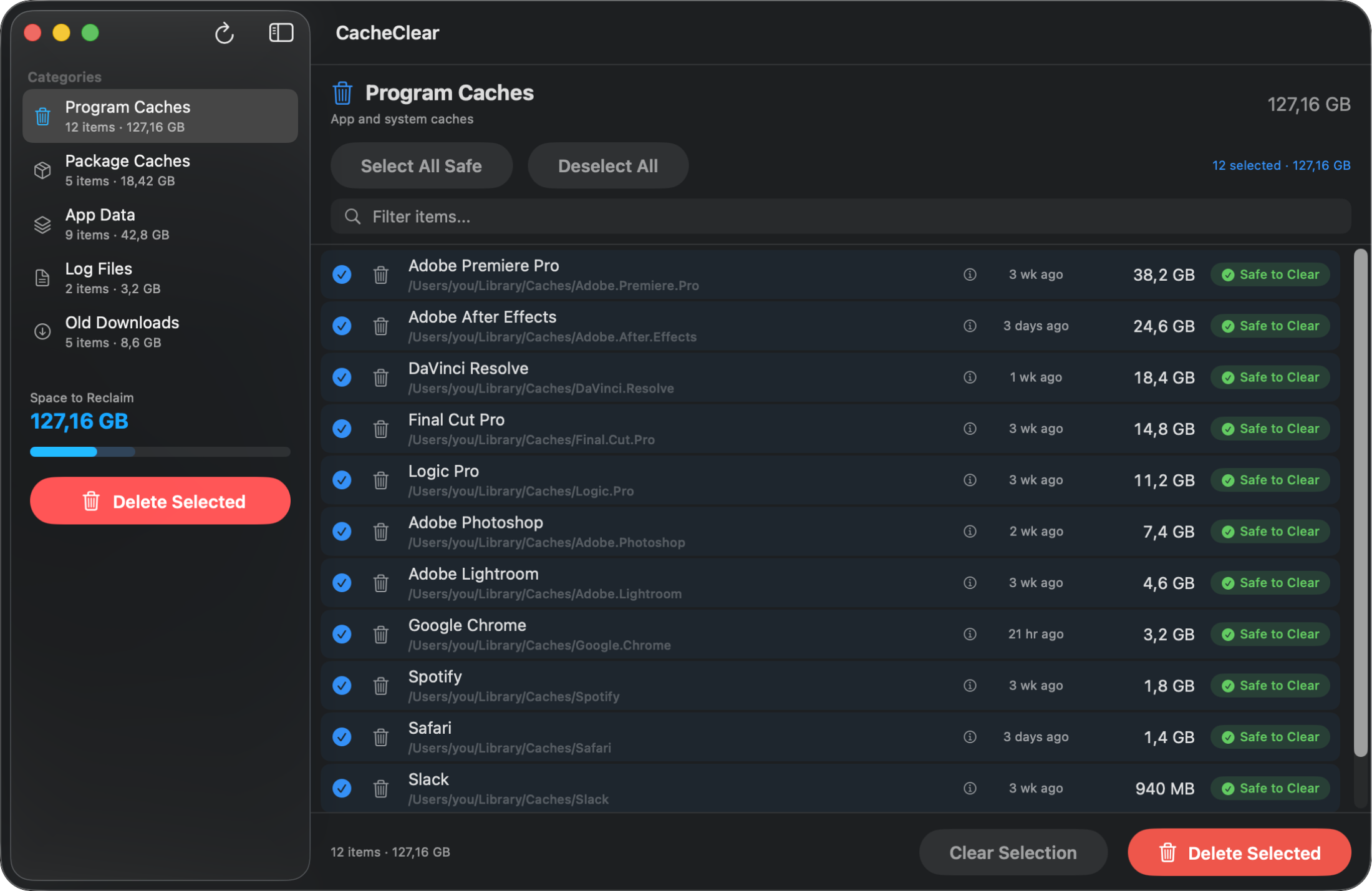This screenshot has width=1372, height=891.
Task: Click the trash icon next to Program Caches heading
Action: 342,92
